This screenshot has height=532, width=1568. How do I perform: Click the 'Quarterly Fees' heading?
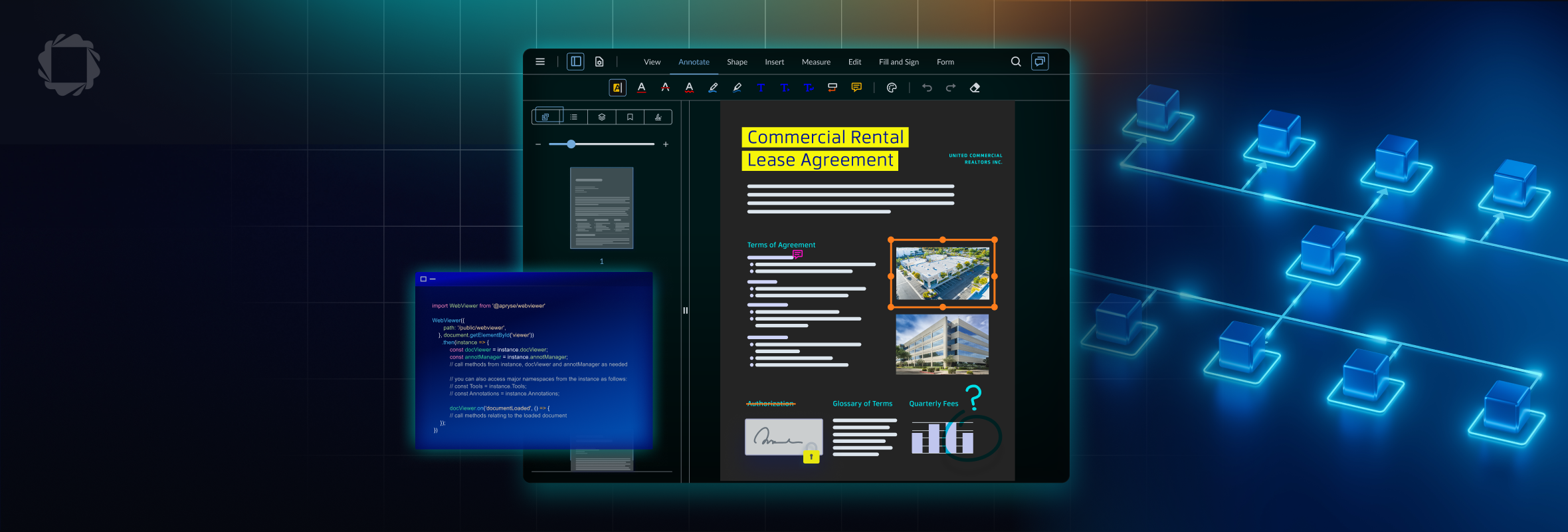point(933,404)
